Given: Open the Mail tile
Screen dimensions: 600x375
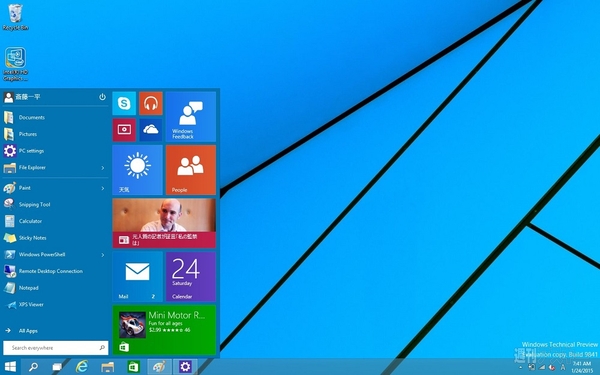Looking at the screenshot, I should pyautogui.click(x=137, y=276).
